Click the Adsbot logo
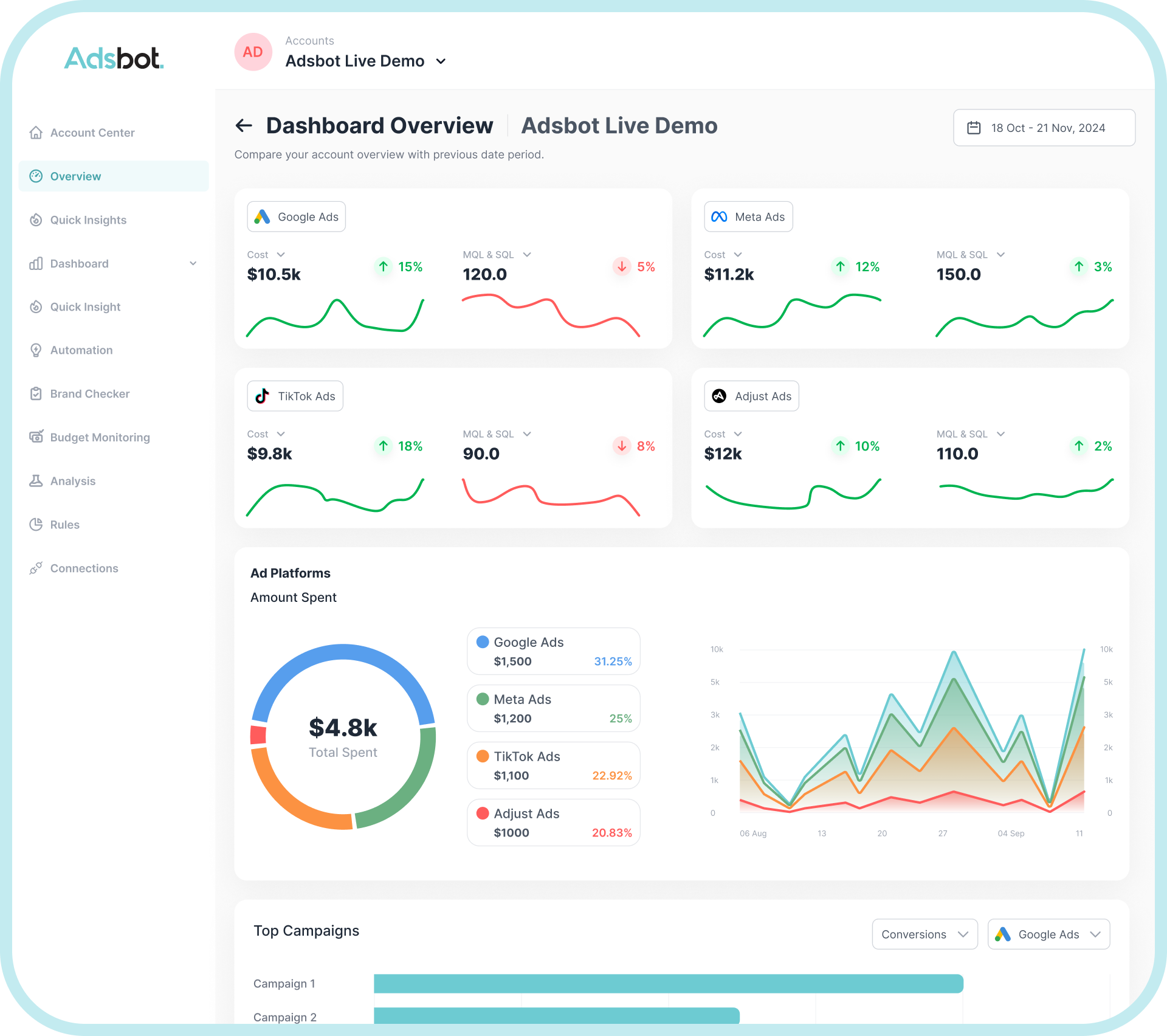This screenshot has width=1167, height=1036. coord(114,58)
